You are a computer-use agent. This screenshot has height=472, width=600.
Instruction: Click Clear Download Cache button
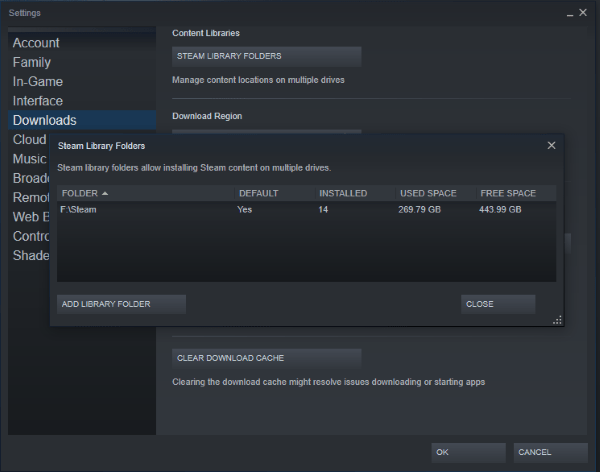(266, 358)
